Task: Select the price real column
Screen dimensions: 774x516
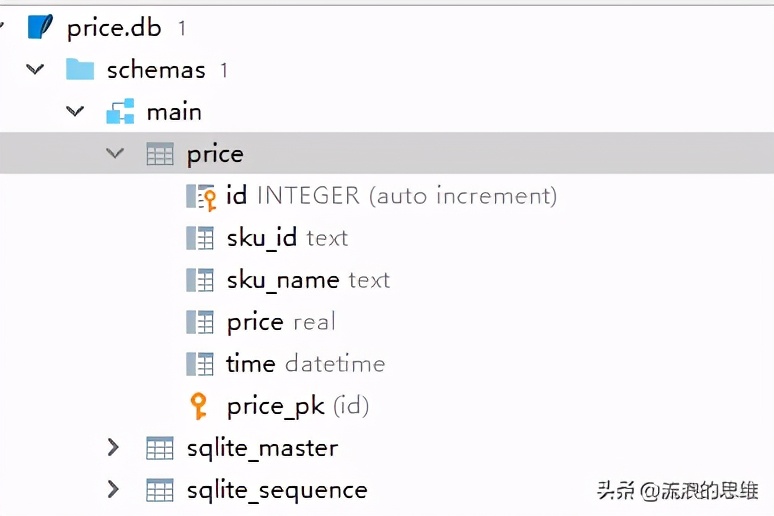Action: click(281, 322)
